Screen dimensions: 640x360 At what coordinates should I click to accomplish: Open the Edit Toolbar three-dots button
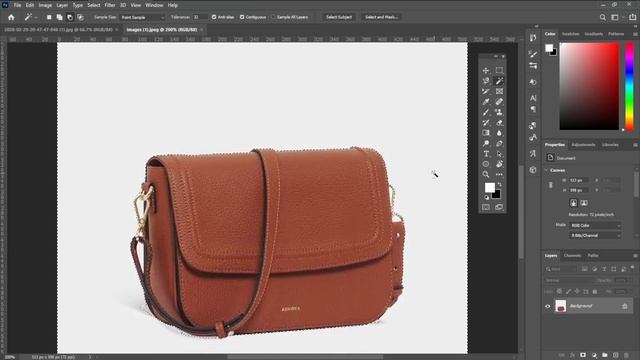pos(499,175)
